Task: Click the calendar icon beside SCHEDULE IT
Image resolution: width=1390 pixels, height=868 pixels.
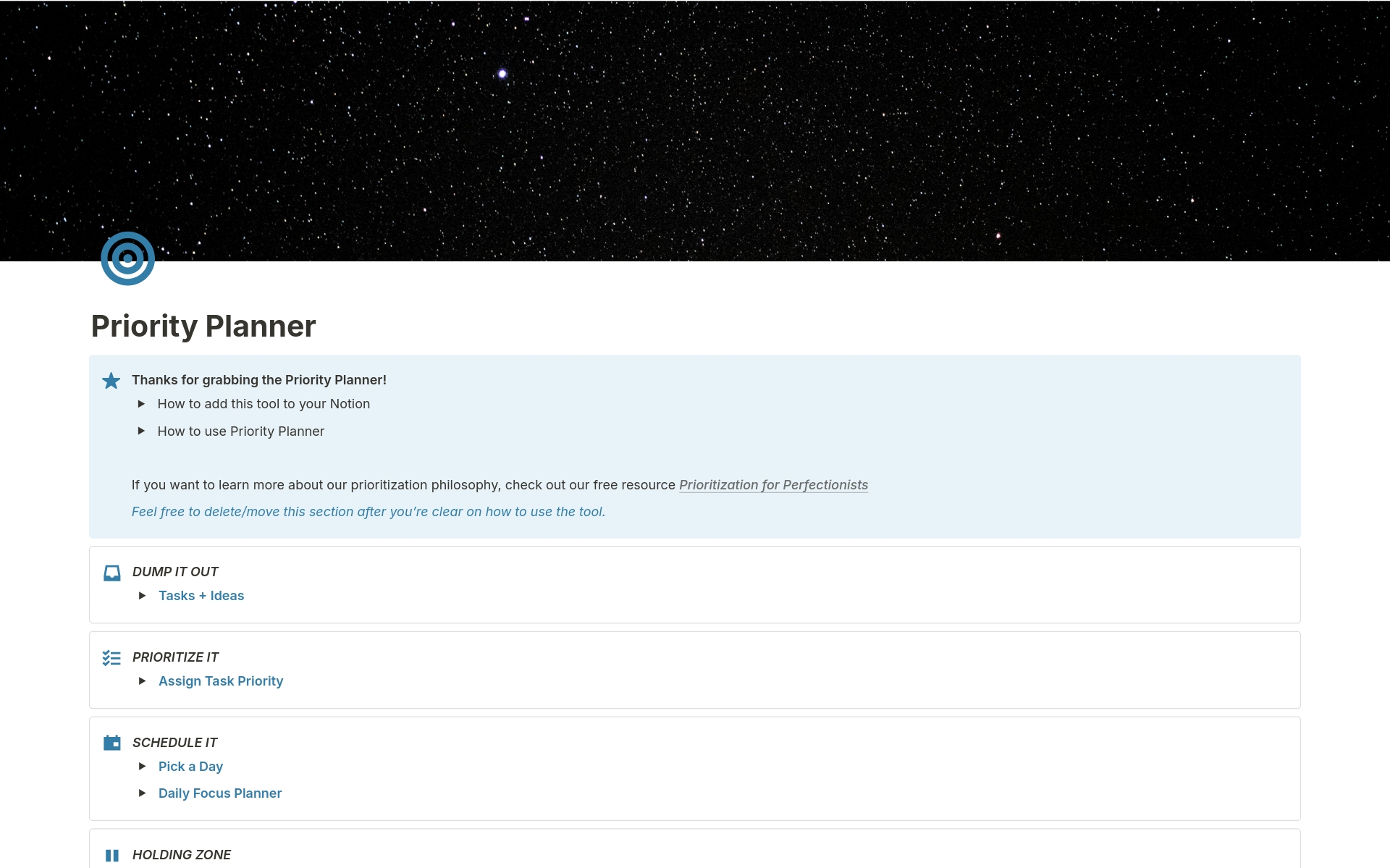Action: (112, 743)
